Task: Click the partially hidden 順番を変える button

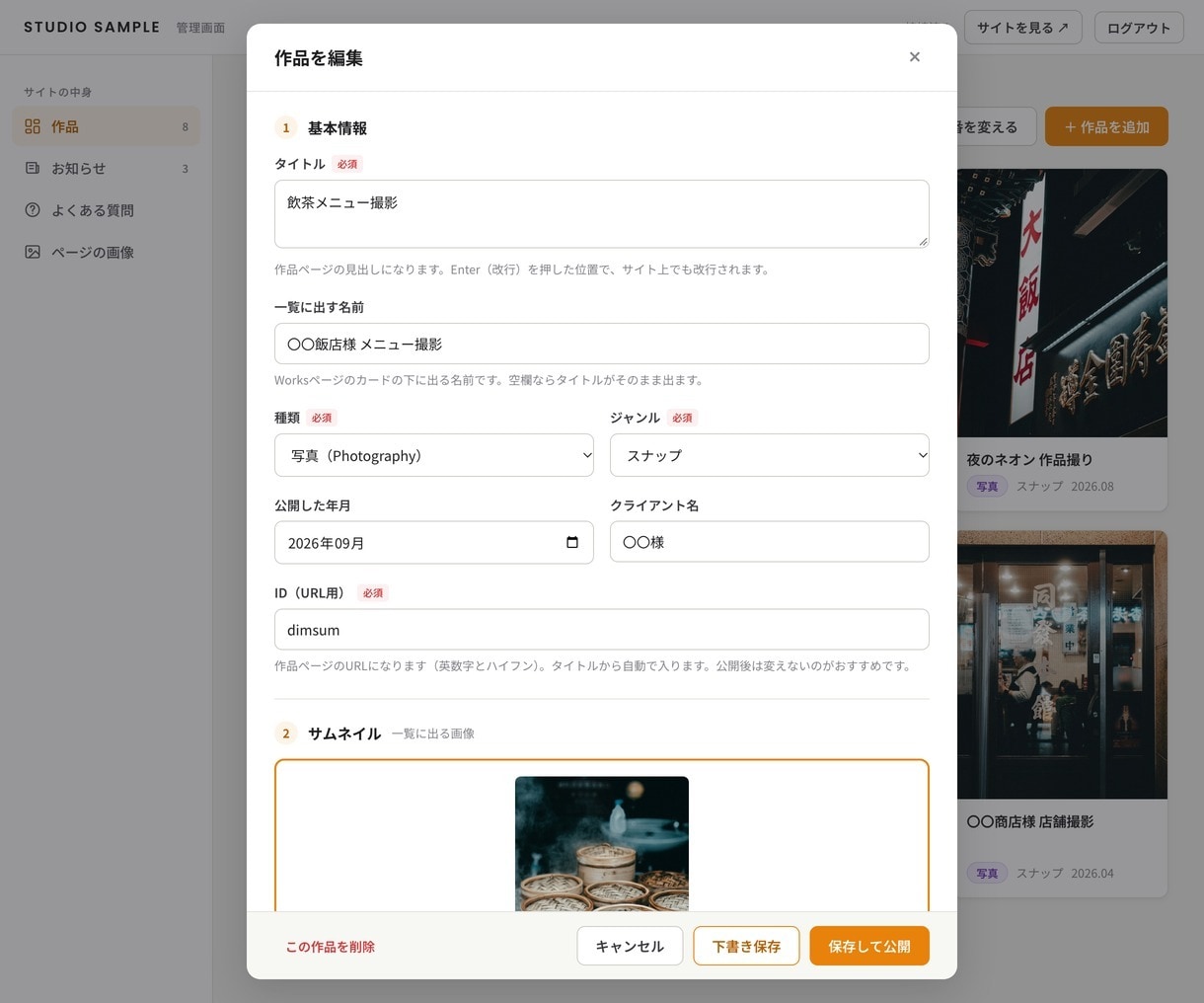Action: 997,126
